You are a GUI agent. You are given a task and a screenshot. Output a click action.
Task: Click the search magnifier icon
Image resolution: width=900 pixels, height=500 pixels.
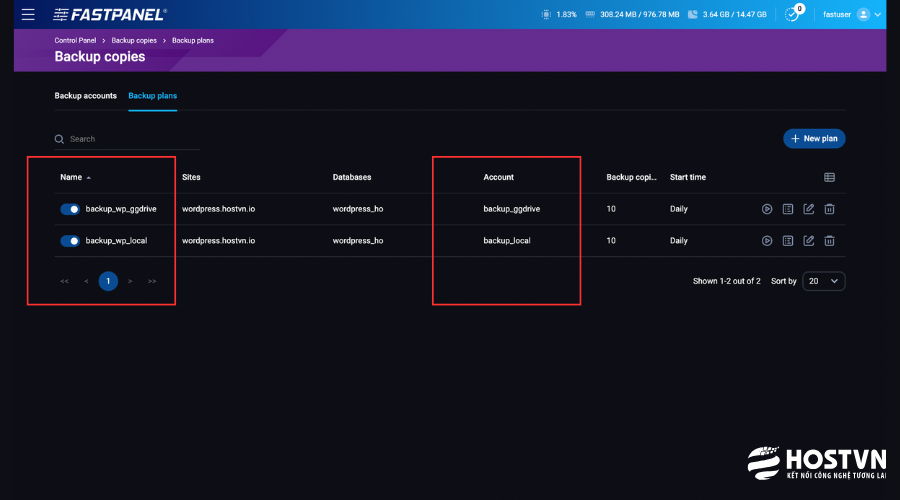click(59, 139)
